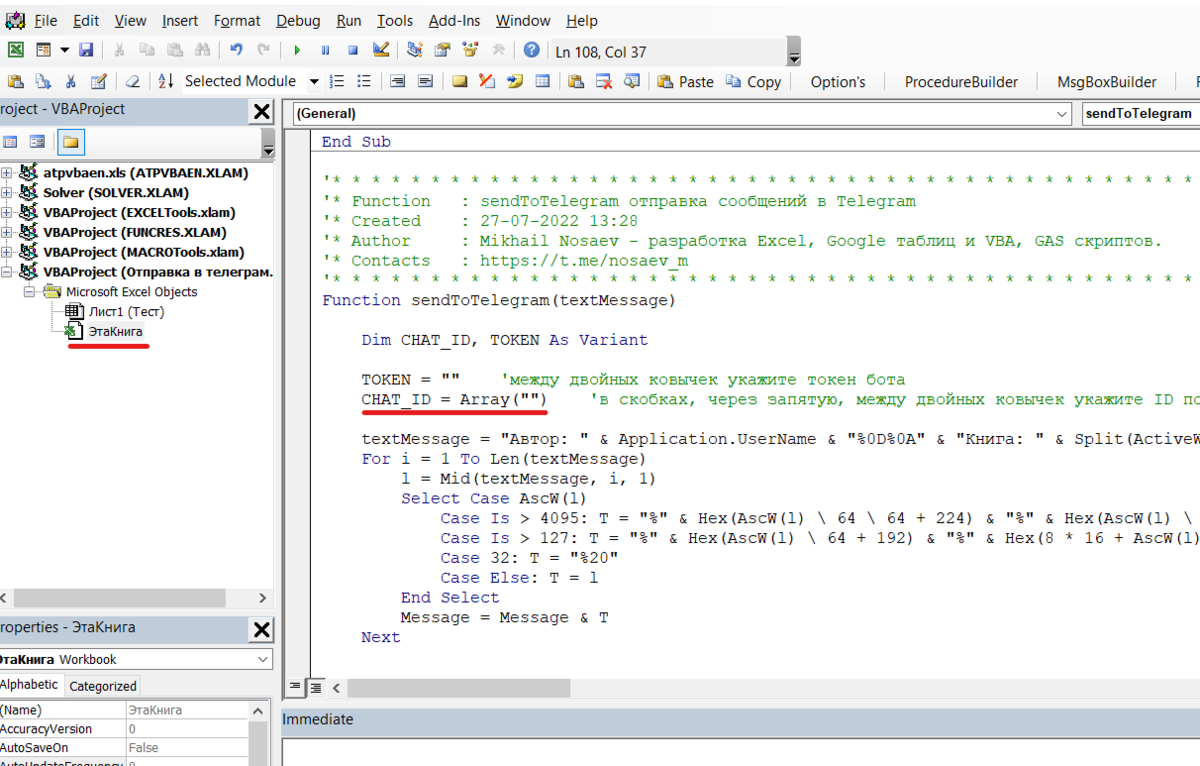Close the Properties panel
The height and width of the screenshot is (766, 1200).
pyautogui.click(x=260, y=630)
